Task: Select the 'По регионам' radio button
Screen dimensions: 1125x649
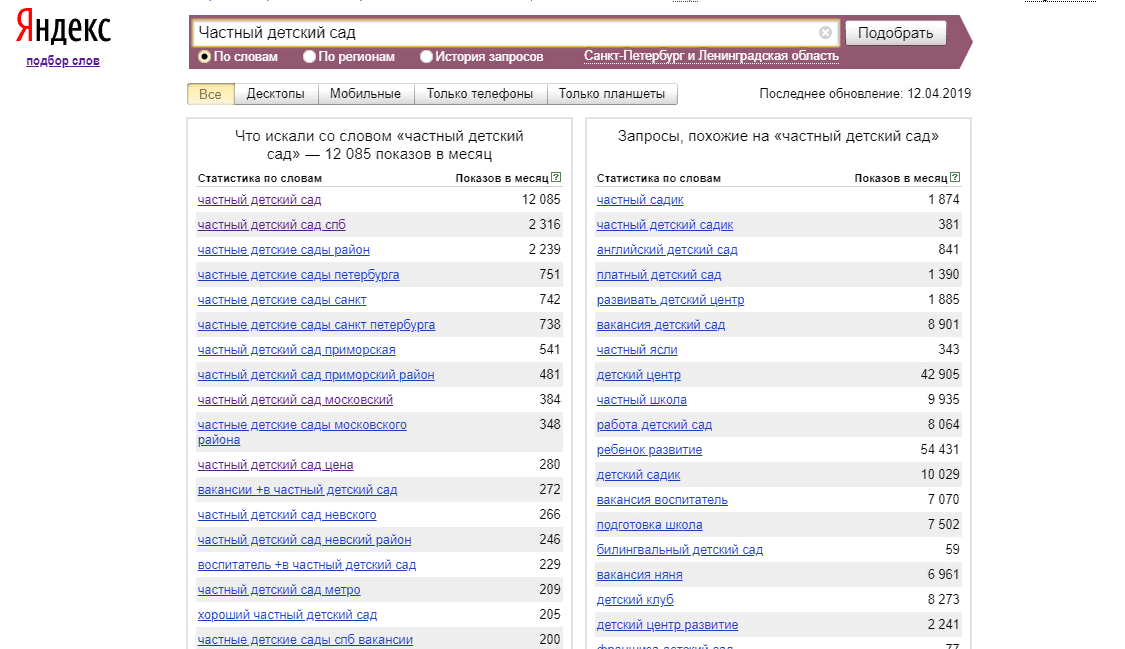Action: point(309,57)
